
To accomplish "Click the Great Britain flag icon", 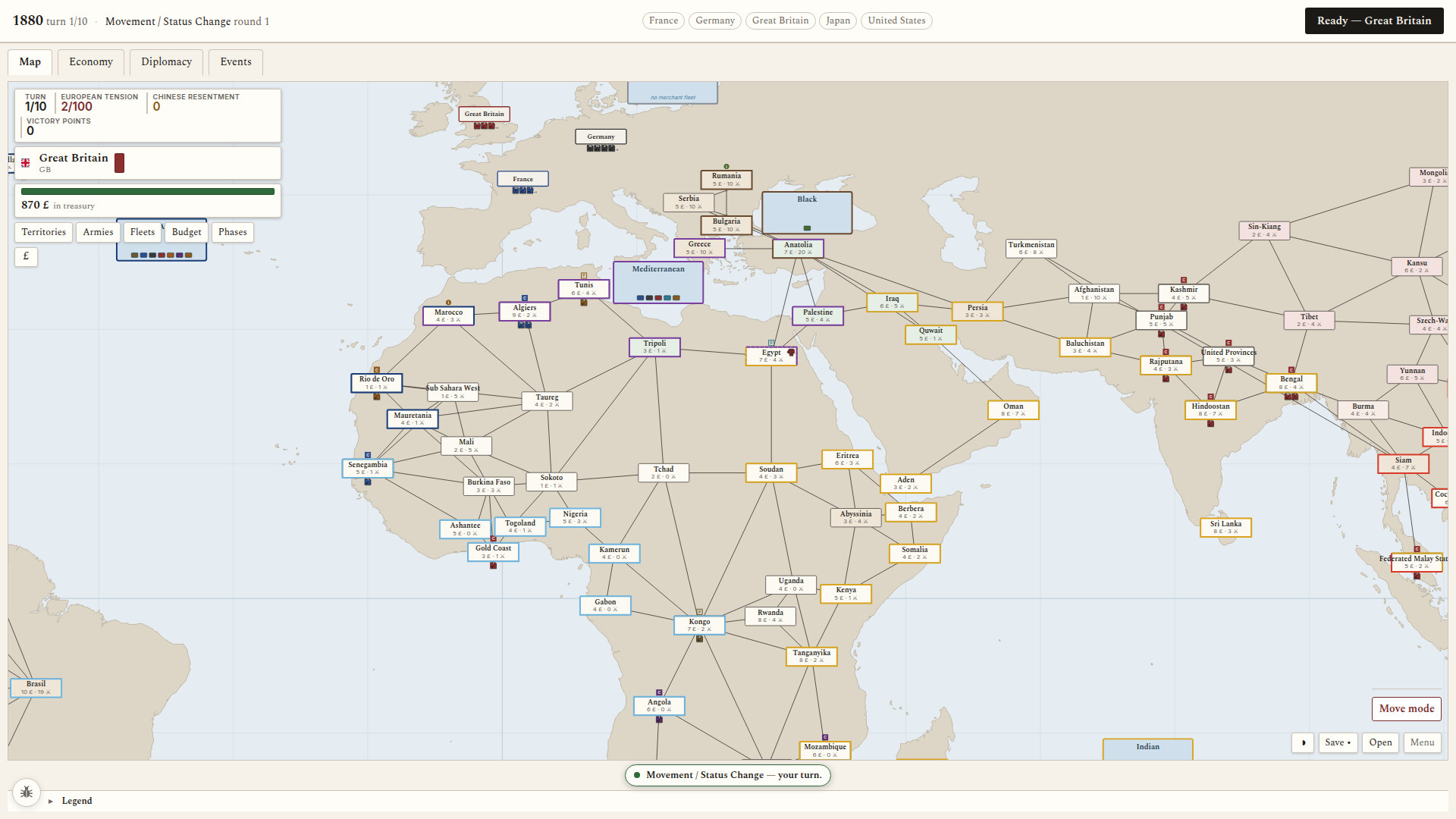I will click(26, 163).
